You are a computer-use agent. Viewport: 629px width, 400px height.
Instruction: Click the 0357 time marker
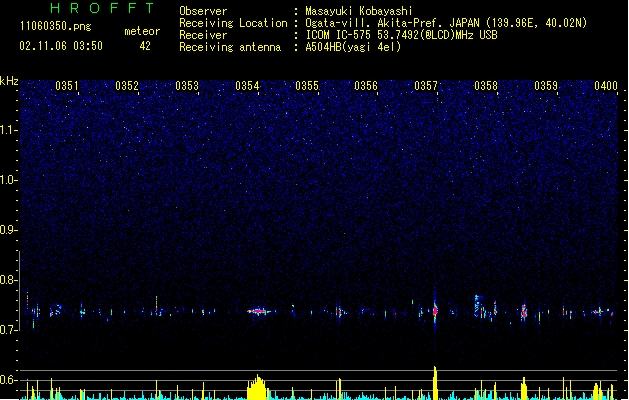pyautogui.click(x=426, y=86)
